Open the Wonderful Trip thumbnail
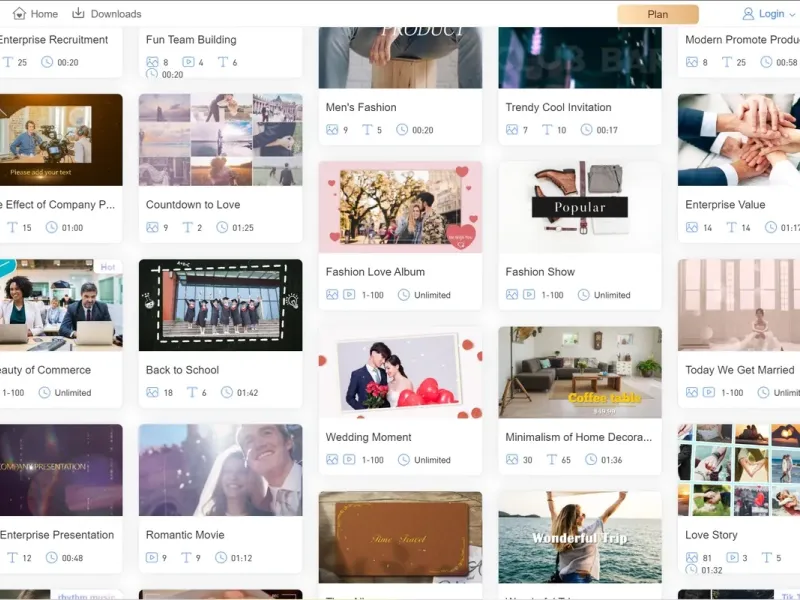The height and width of the screenshot is (600, 800). (580, 537)
